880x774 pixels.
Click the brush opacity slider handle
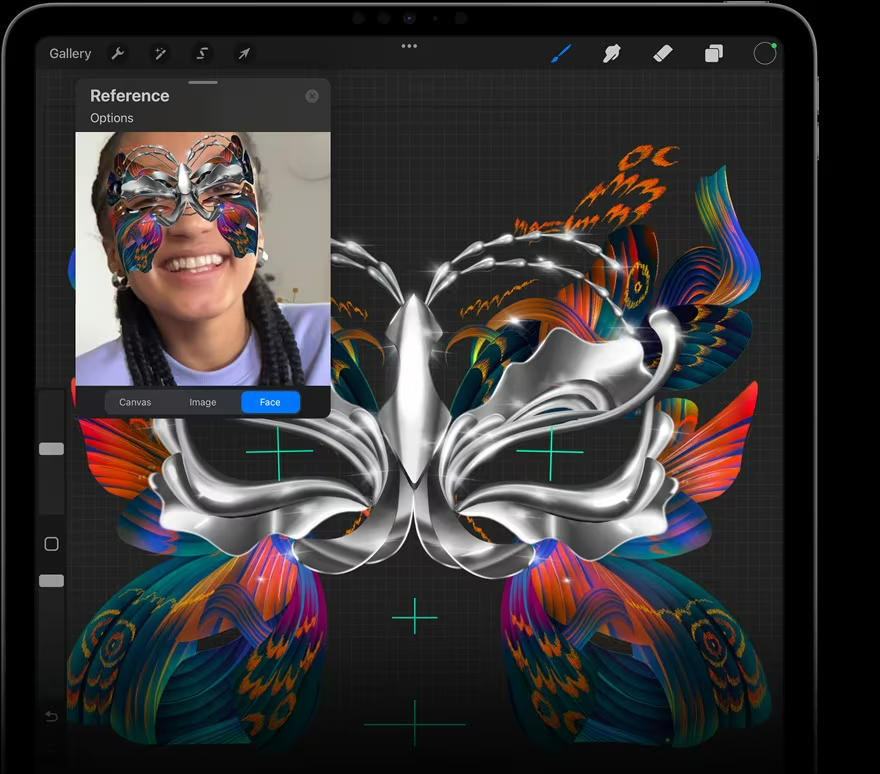[51, 580]
